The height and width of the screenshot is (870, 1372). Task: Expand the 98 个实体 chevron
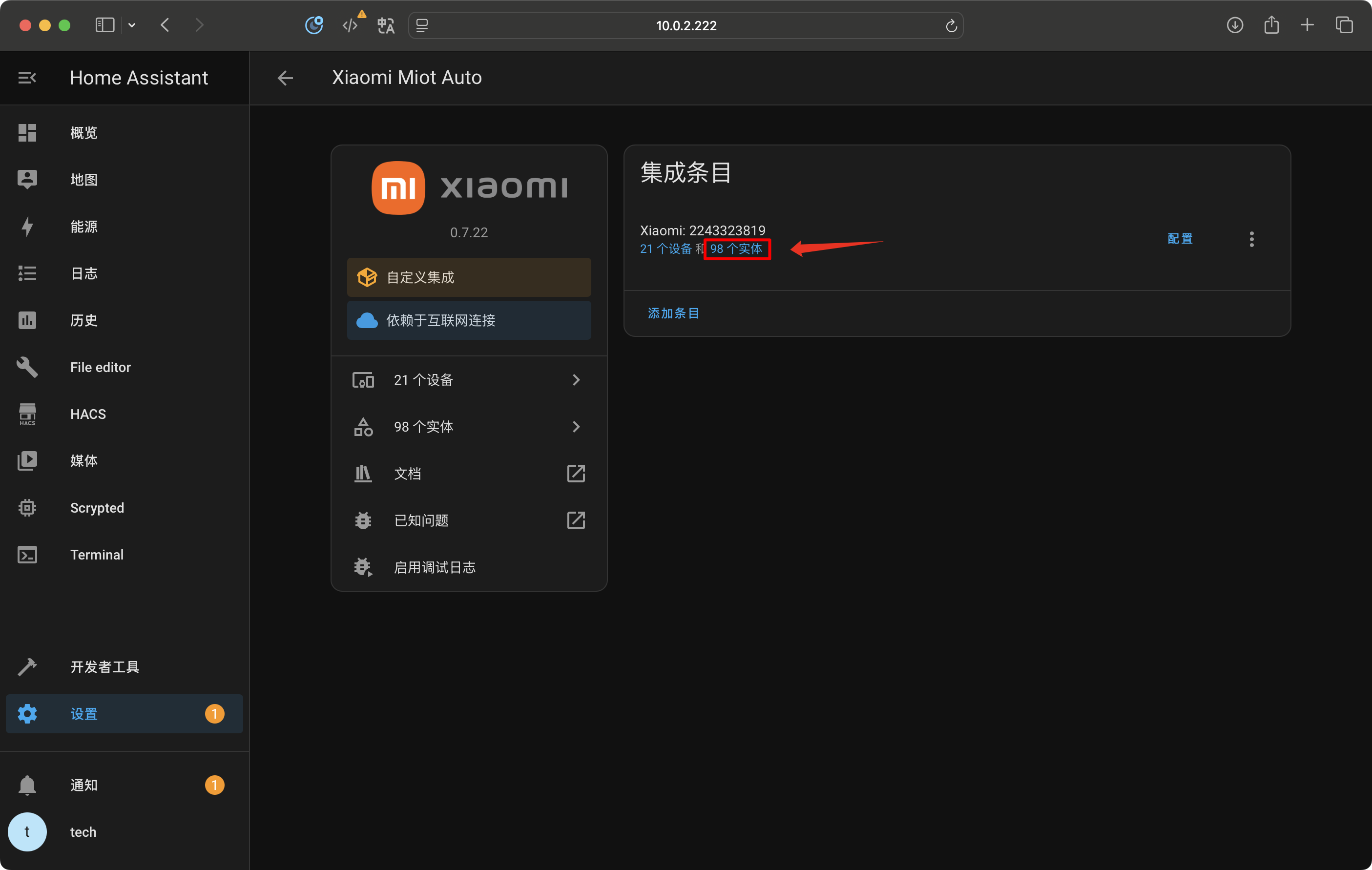tap(576, 427)
